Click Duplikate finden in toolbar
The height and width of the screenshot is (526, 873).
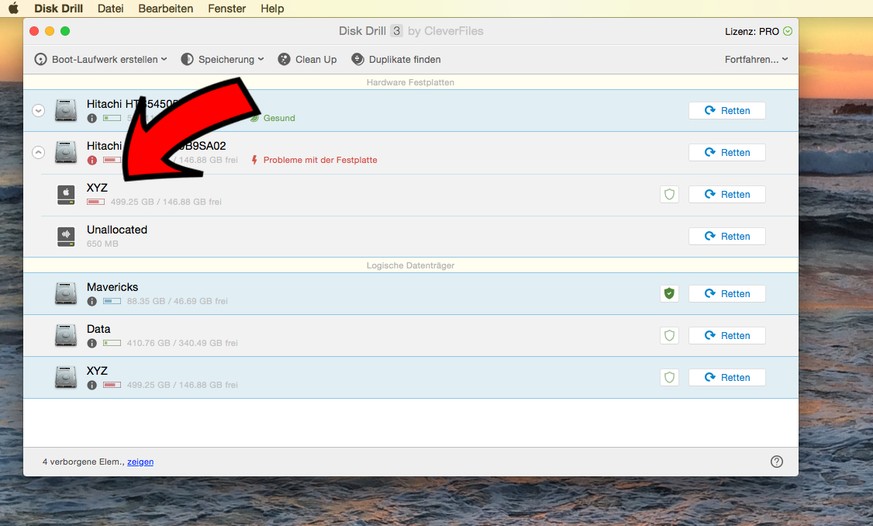point(396,60)
